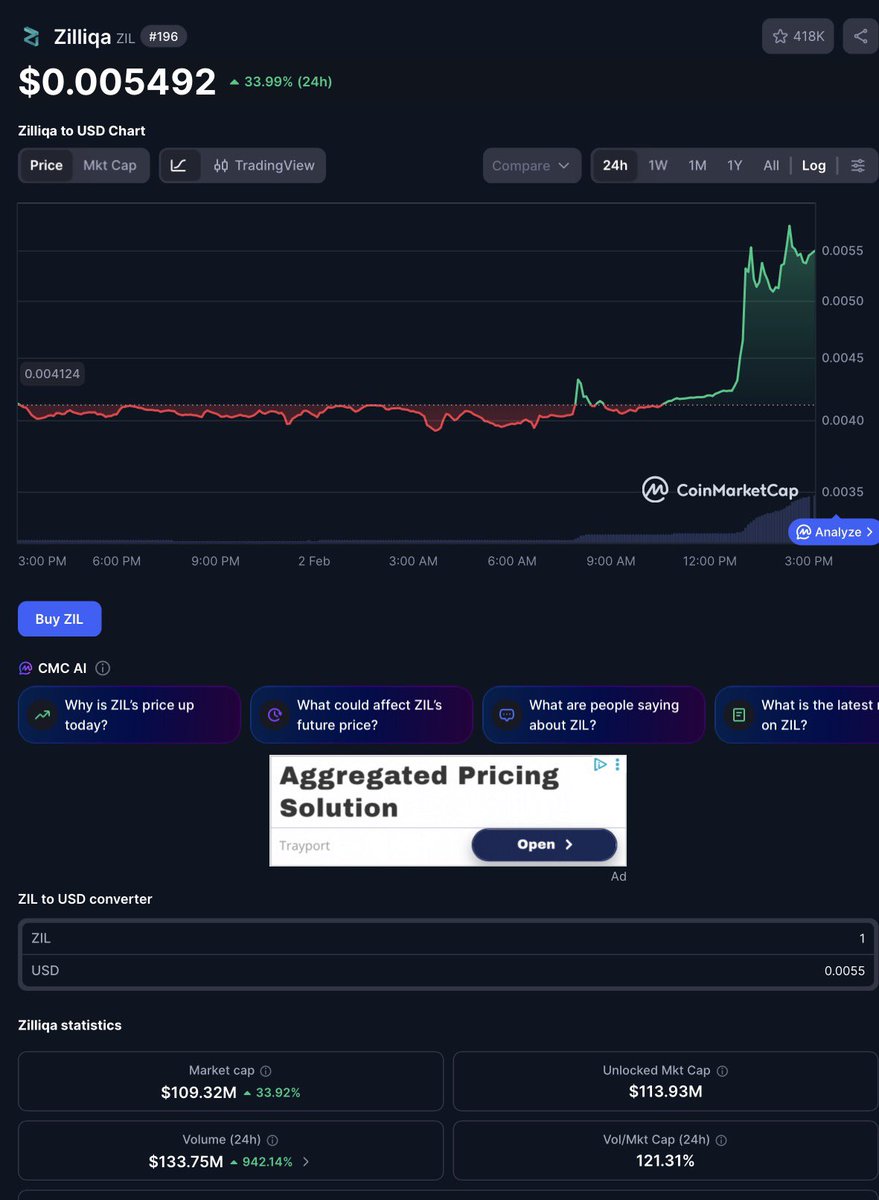The height and width of the screenshot is (1200, 879).
Task: Select the 1W timeframe tab
Action: (657, 165)
